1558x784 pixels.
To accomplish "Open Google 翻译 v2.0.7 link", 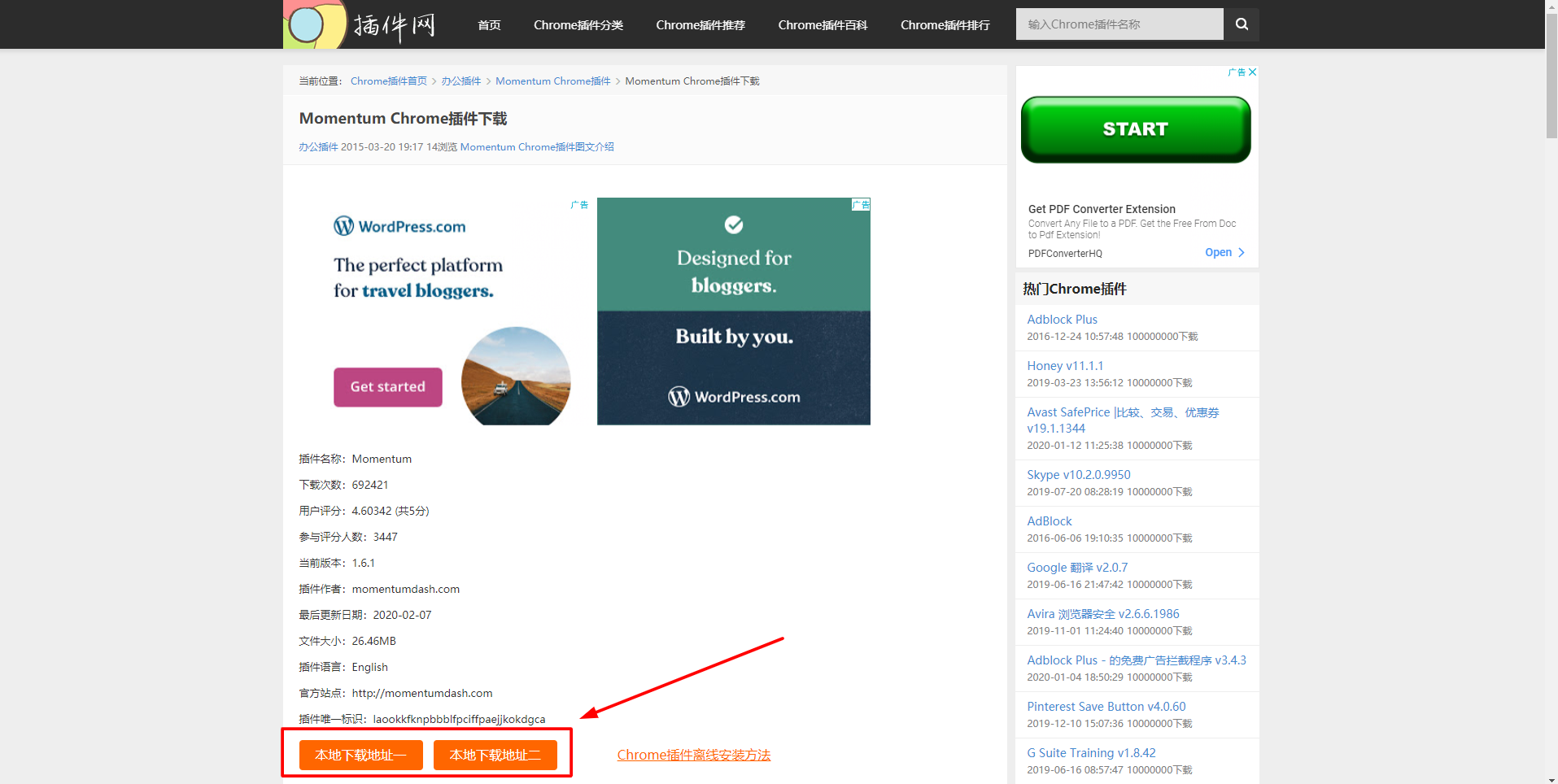I will click(1077, 568).
